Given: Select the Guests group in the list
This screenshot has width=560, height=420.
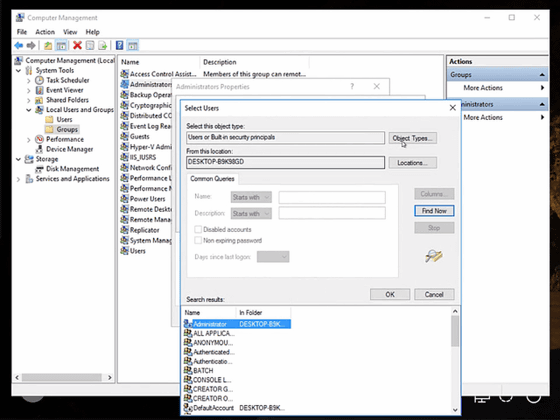Looking at the screenshot, I should pyautogui.click(x=139, y=136).
